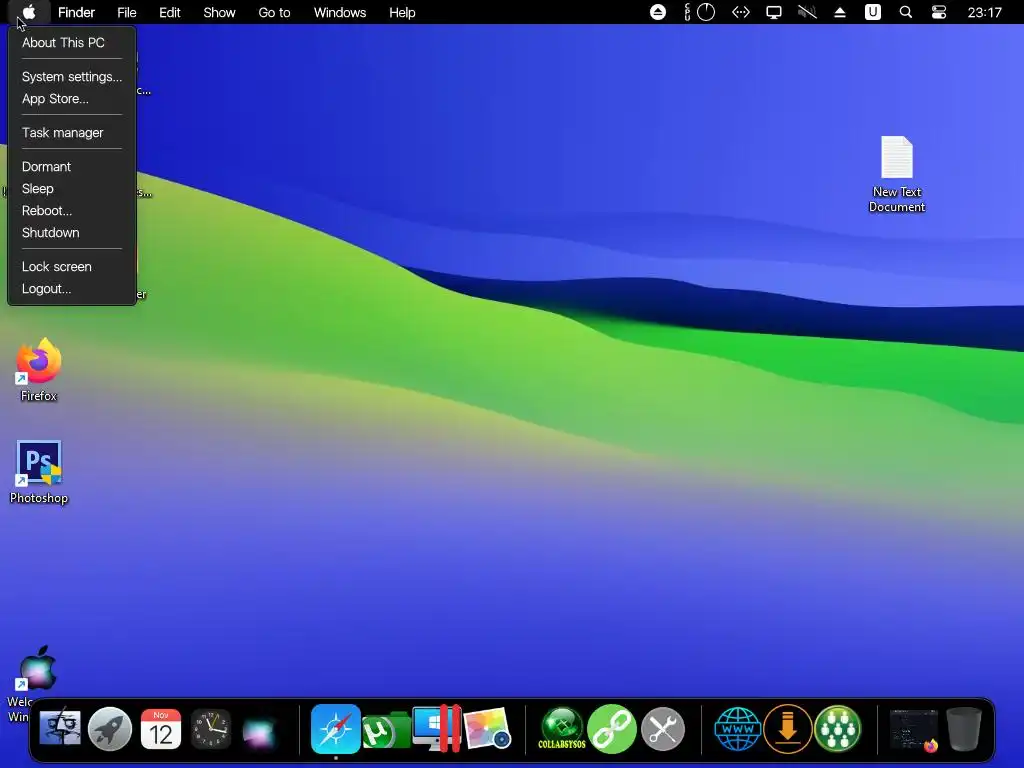Launch Safari compass icon in dock
Screen dimensions: 1024x768
pyautogui.click(x=336, y=728)
